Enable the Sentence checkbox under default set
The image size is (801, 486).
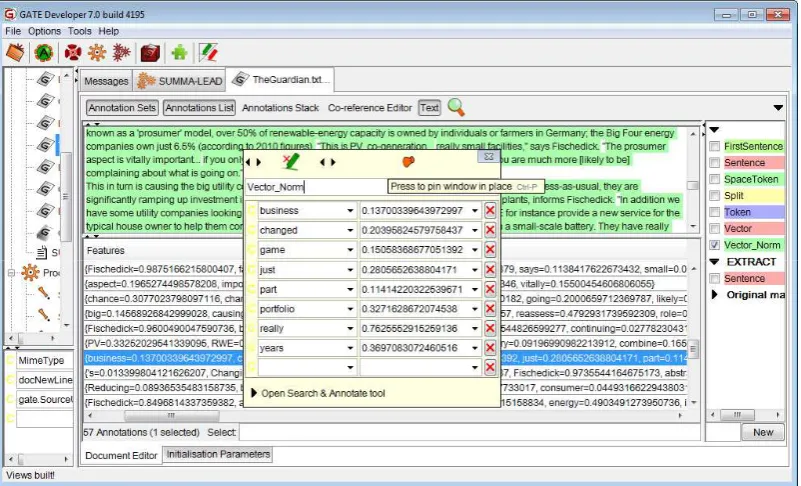tap(715, 163)
